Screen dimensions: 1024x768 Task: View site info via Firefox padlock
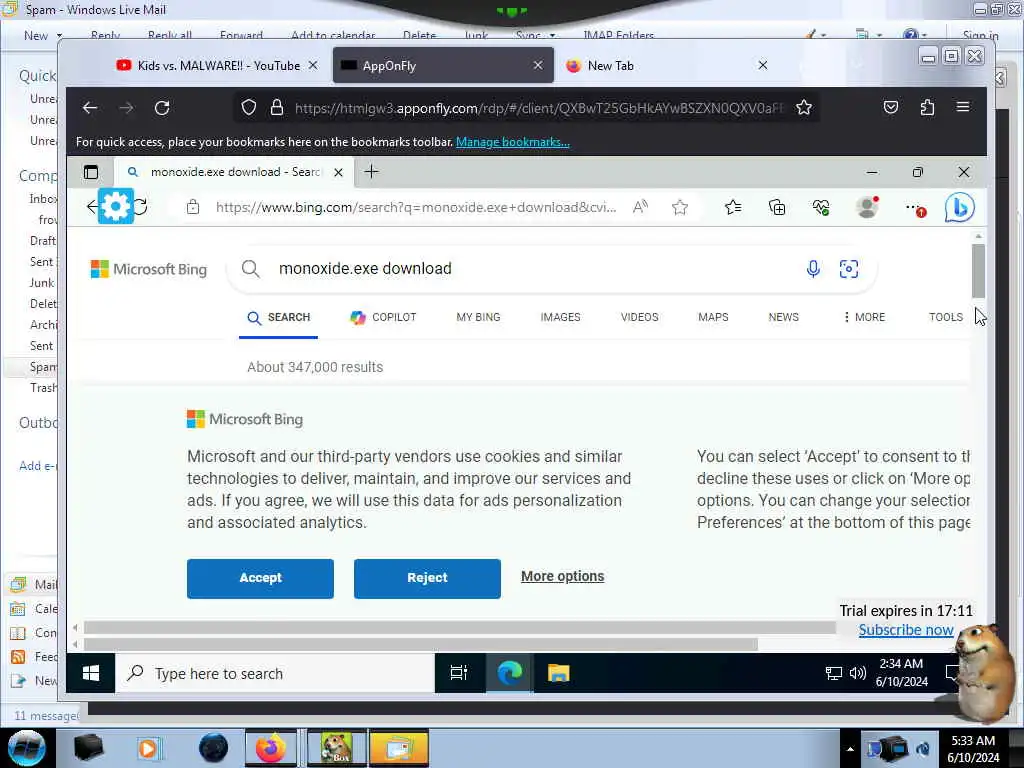pos(277,107)
